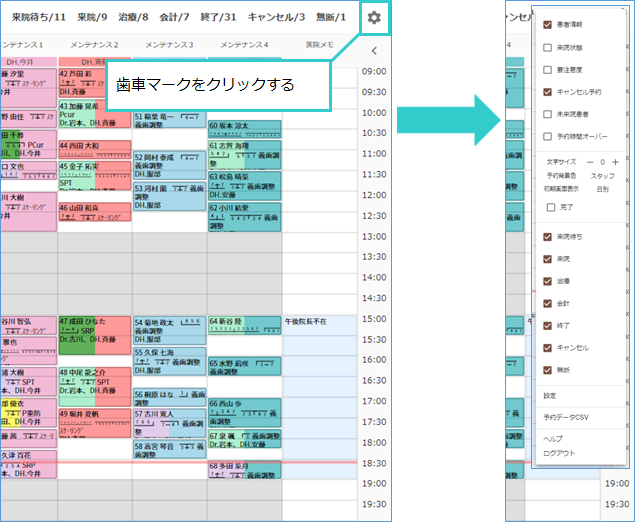635x522 pixels.
Task: Click the メンテナンス2 column header
Action: coord(94,45)
